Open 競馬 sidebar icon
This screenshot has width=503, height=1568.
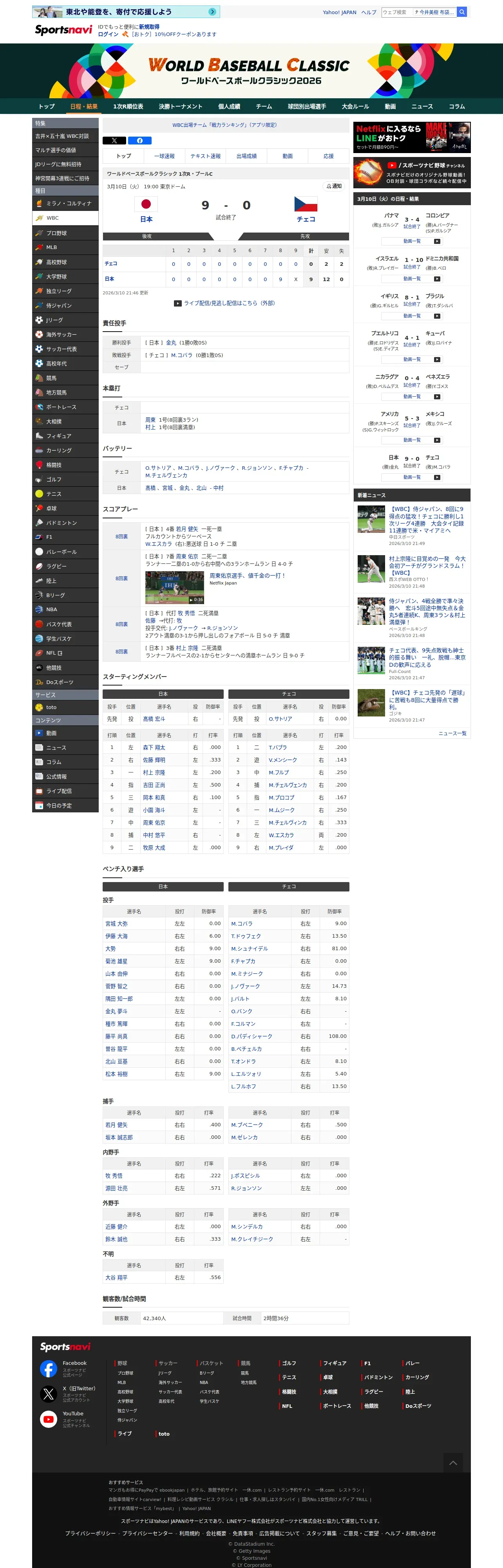pos(40,378)
